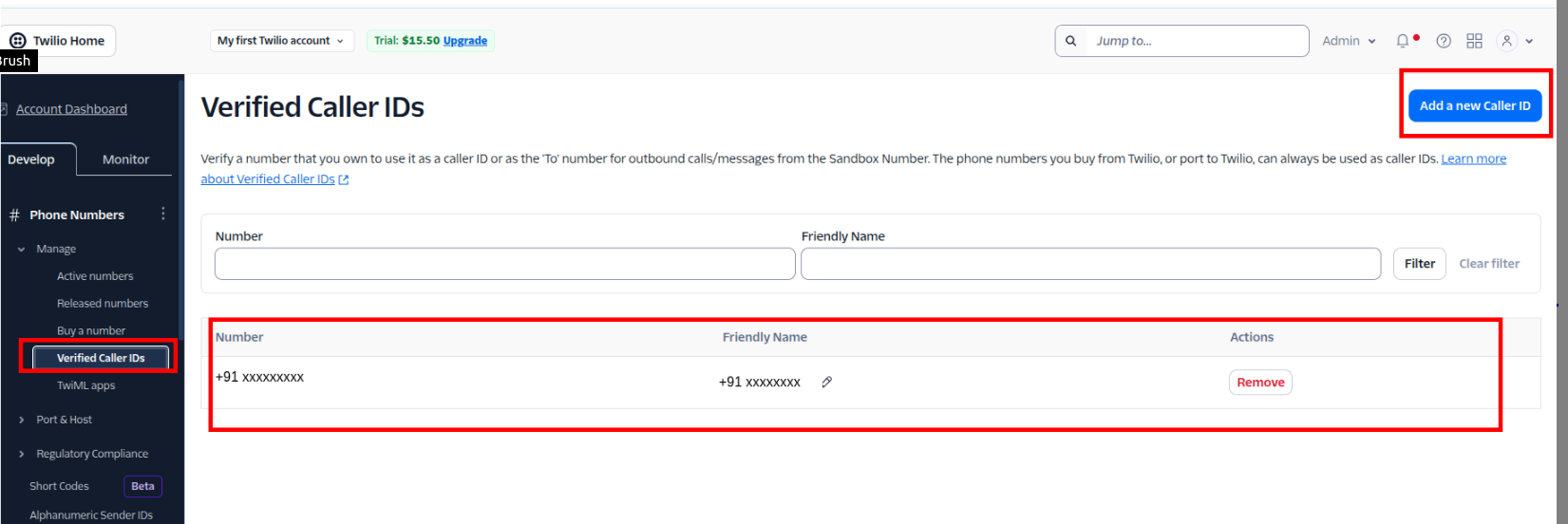
Task: Open Phone Numbers three-dot options menu
Action: click(x=163, y=215)
